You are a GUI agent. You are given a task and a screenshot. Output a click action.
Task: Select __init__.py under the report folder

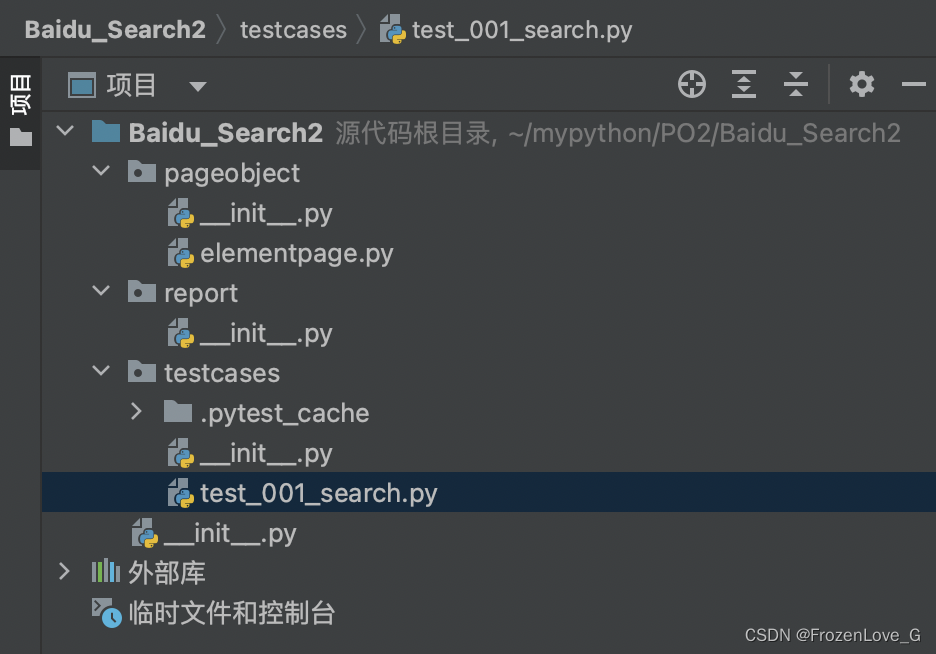[265, 332]
